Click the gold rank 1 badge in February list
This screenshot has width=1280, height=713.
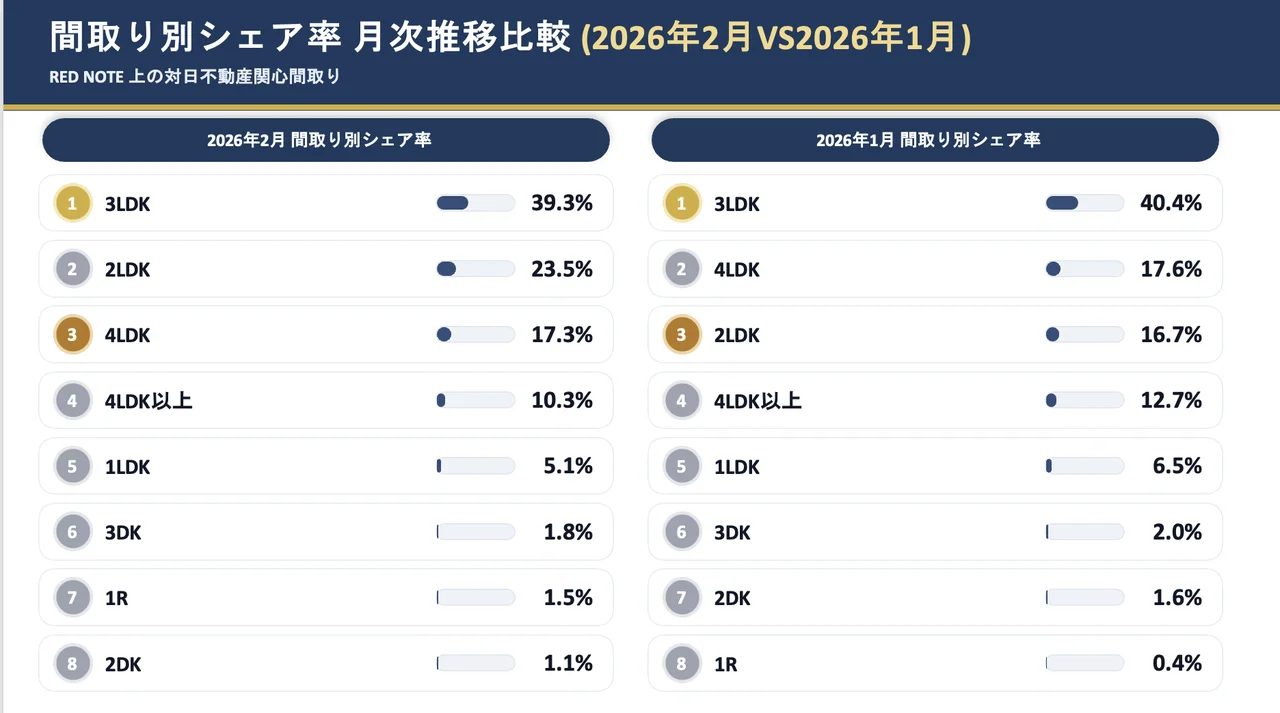[x=72, y=204]
